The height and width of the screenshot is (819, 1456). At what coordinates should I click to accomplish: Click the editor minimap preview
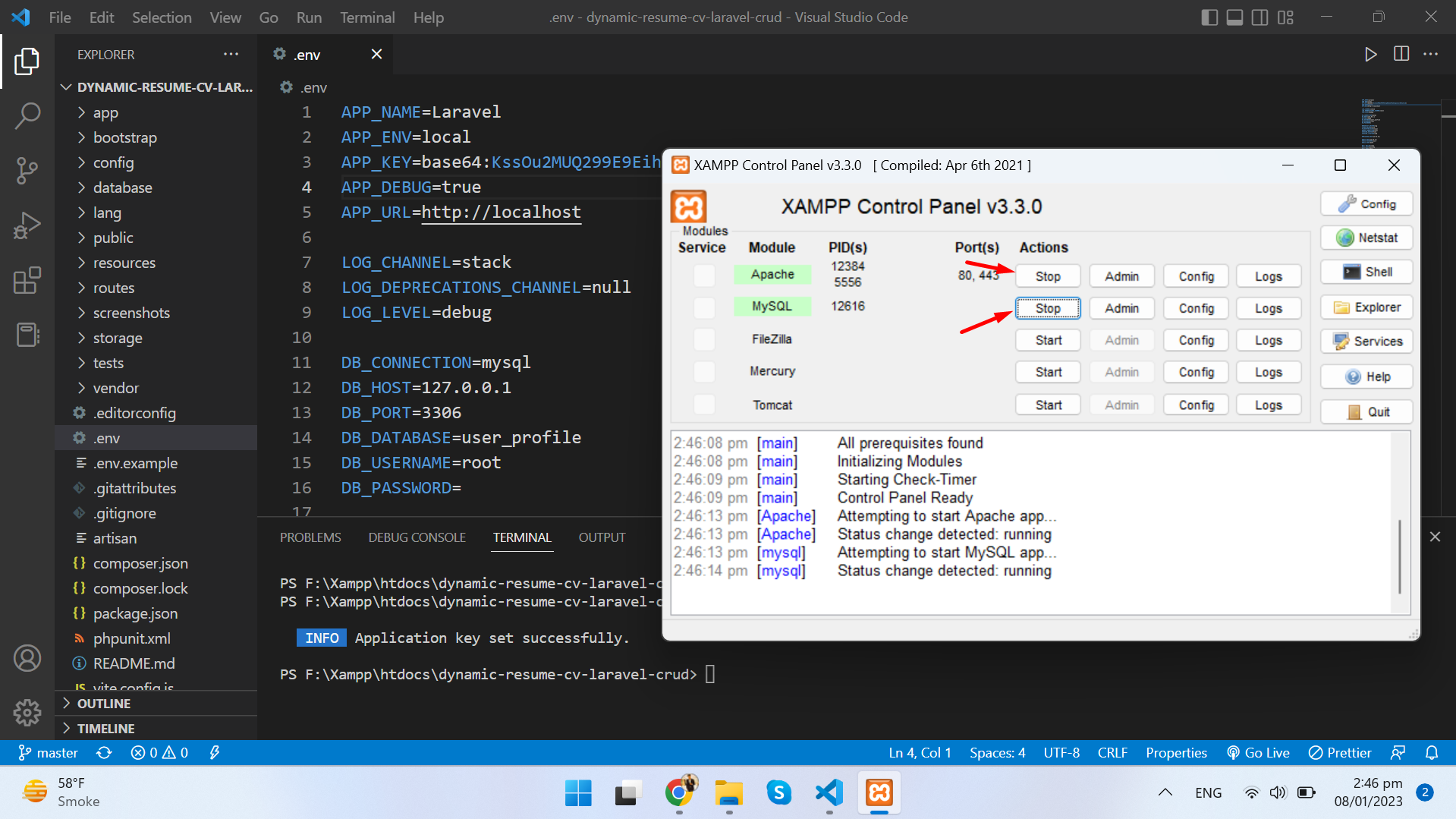click(x=1401, y=125)
